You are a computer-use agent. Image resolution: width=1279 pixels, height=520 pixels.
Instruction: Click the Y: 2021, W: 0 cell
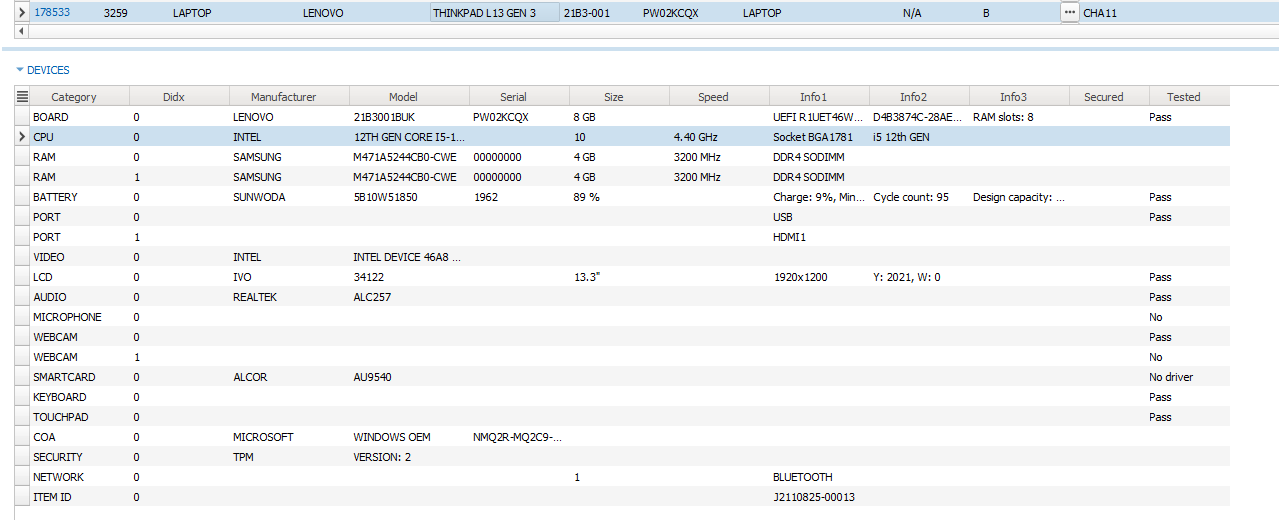pyautogui.click(x=920, y=277)
